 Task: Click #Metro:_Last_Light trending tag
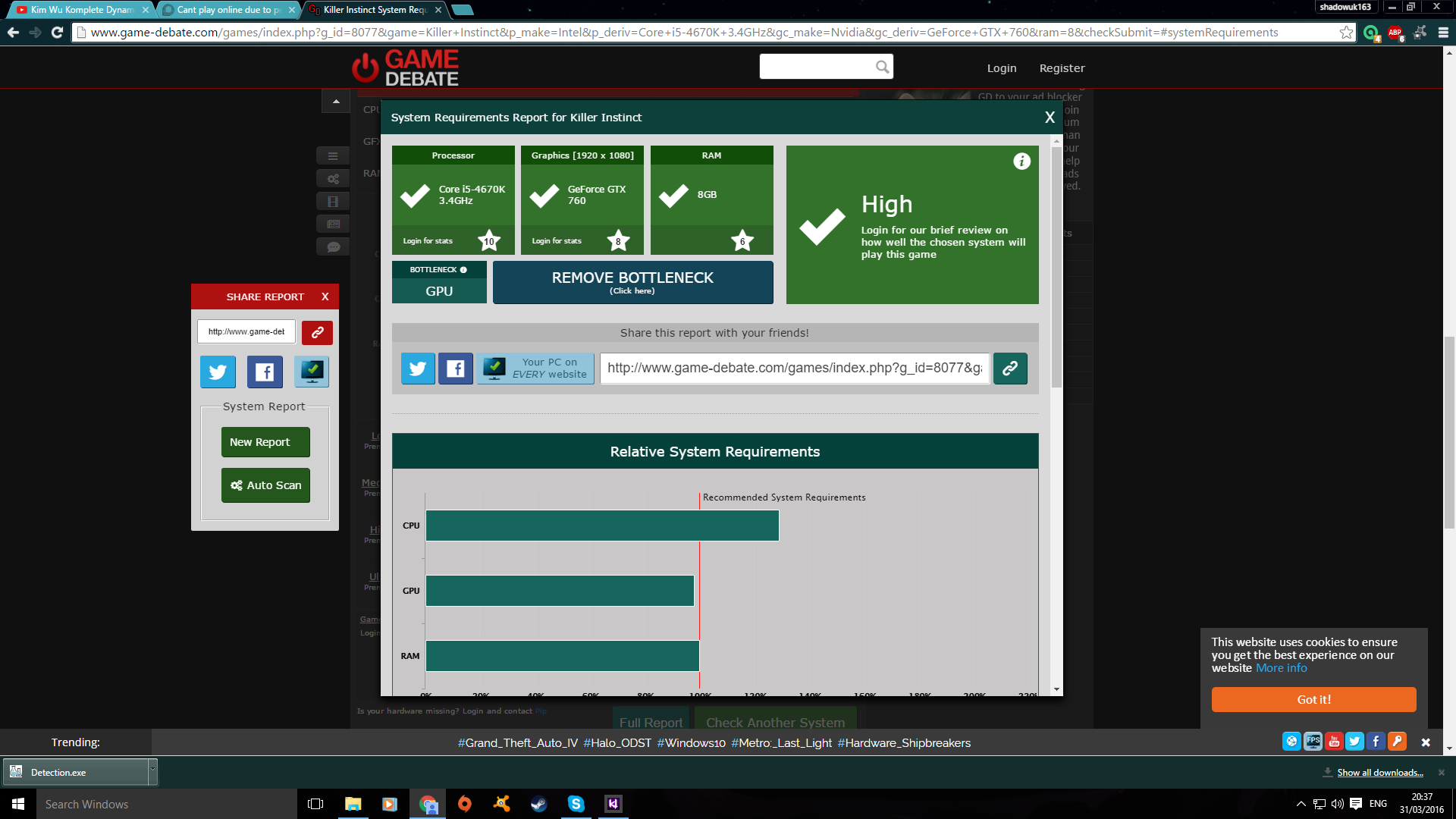[781, 743]
